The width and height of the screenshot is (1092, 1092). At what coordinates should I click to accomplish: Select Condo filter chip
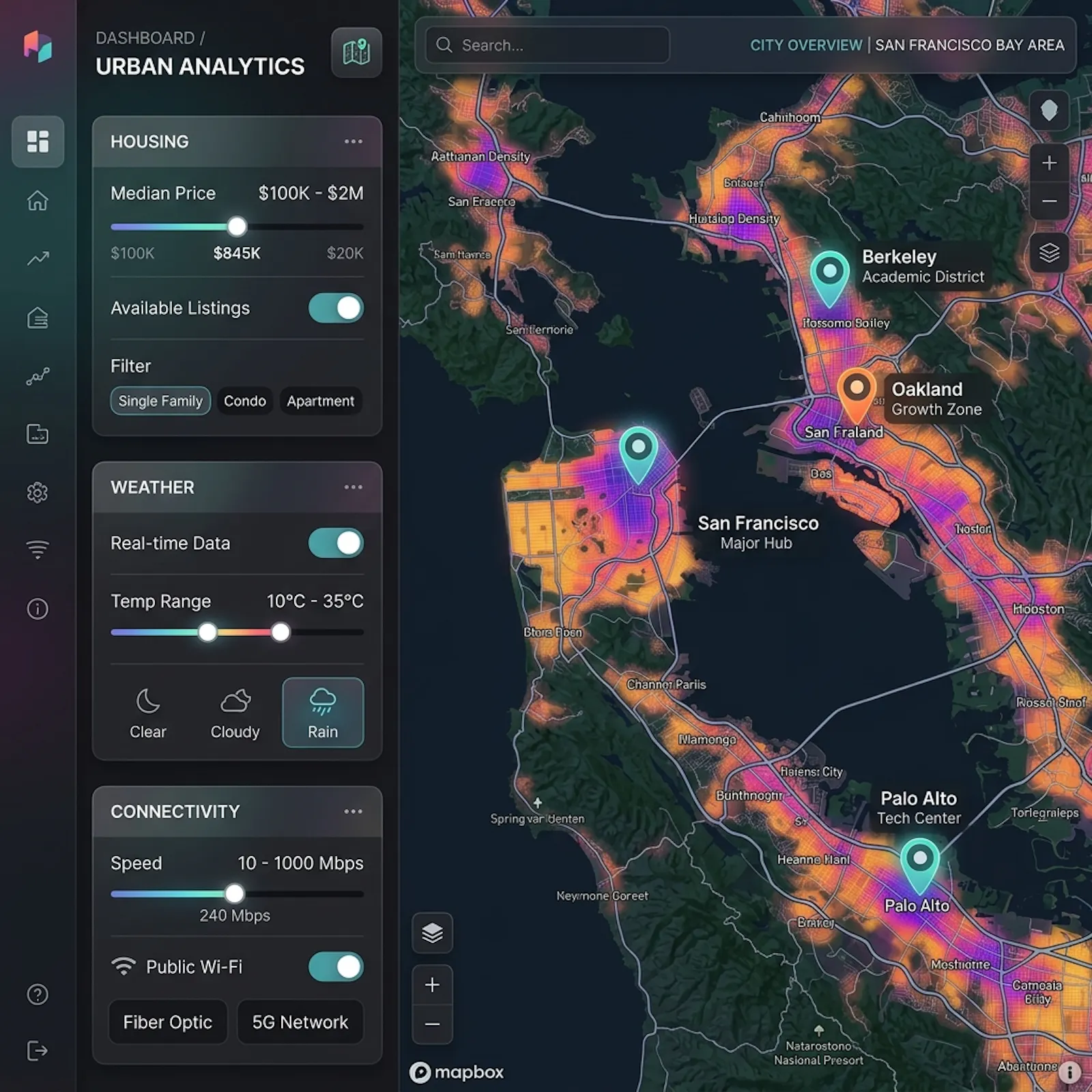click(245, 401)
